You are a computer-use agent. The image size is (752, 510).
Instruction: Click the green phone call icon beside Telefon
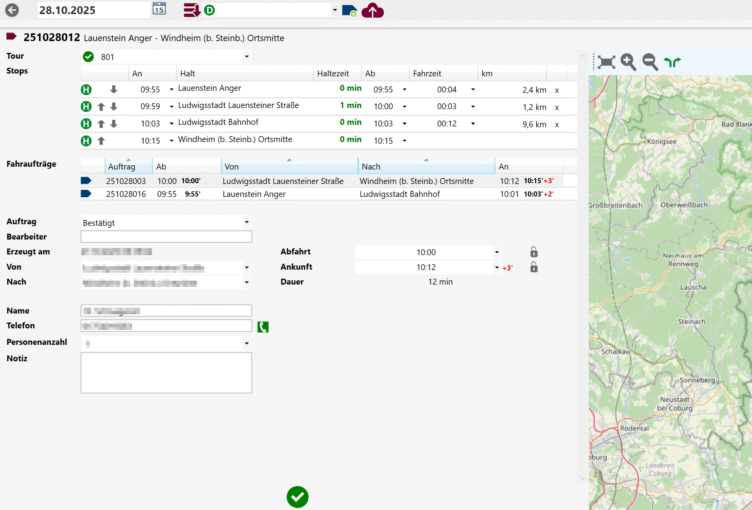(x=263, y=326)
